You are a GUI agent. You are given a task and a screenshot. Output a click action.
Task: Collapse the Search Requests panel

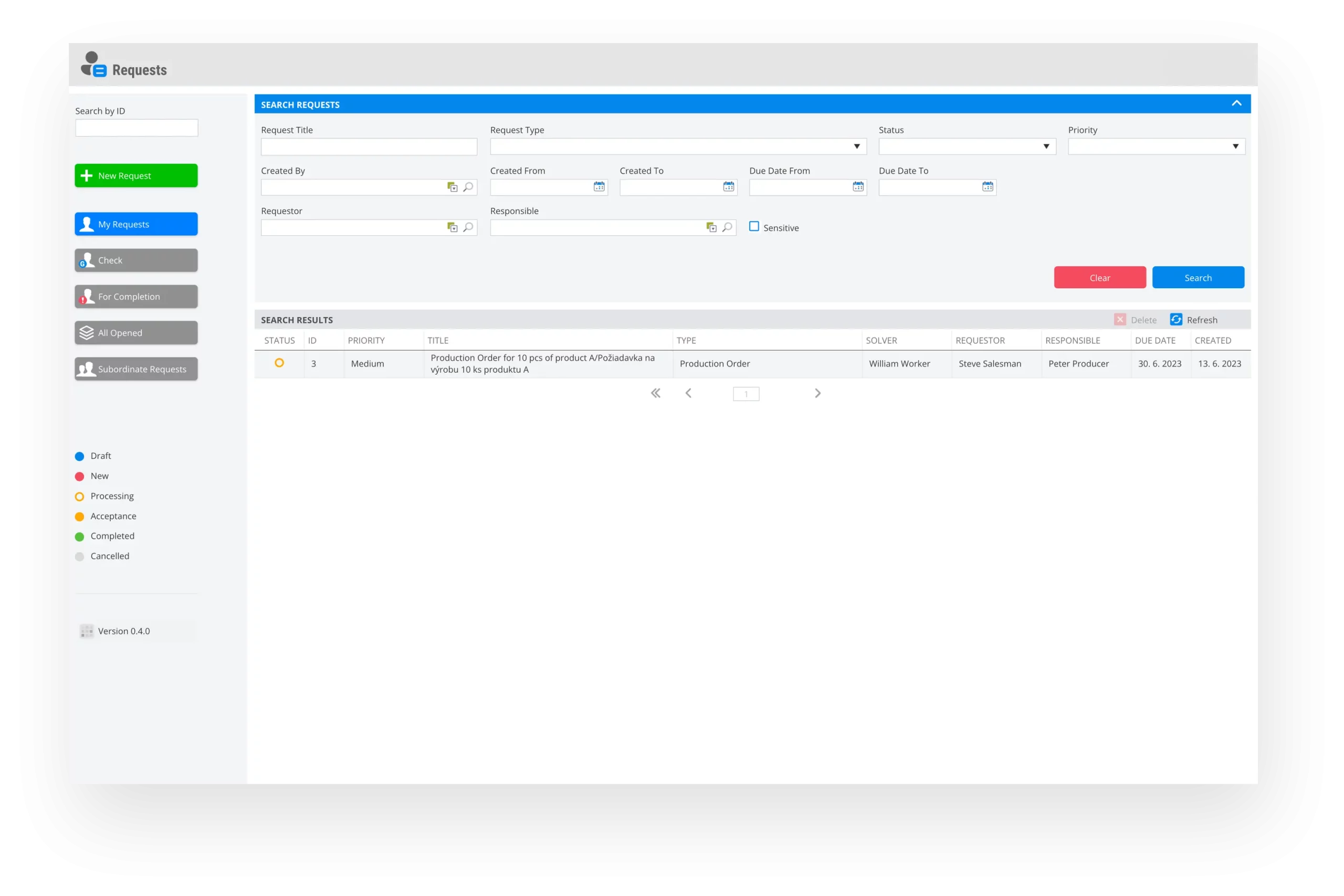pos(1236,103)
